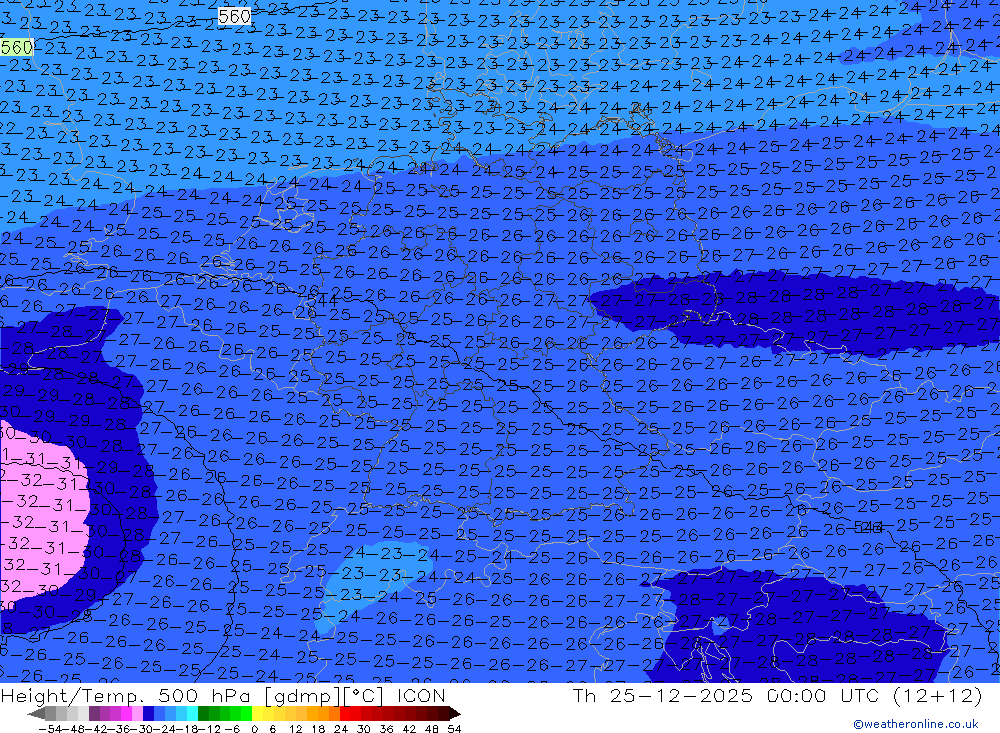Click the "[°C]" unit label
The height and width of the screenshot is (733, 1000).
[362, 696]
